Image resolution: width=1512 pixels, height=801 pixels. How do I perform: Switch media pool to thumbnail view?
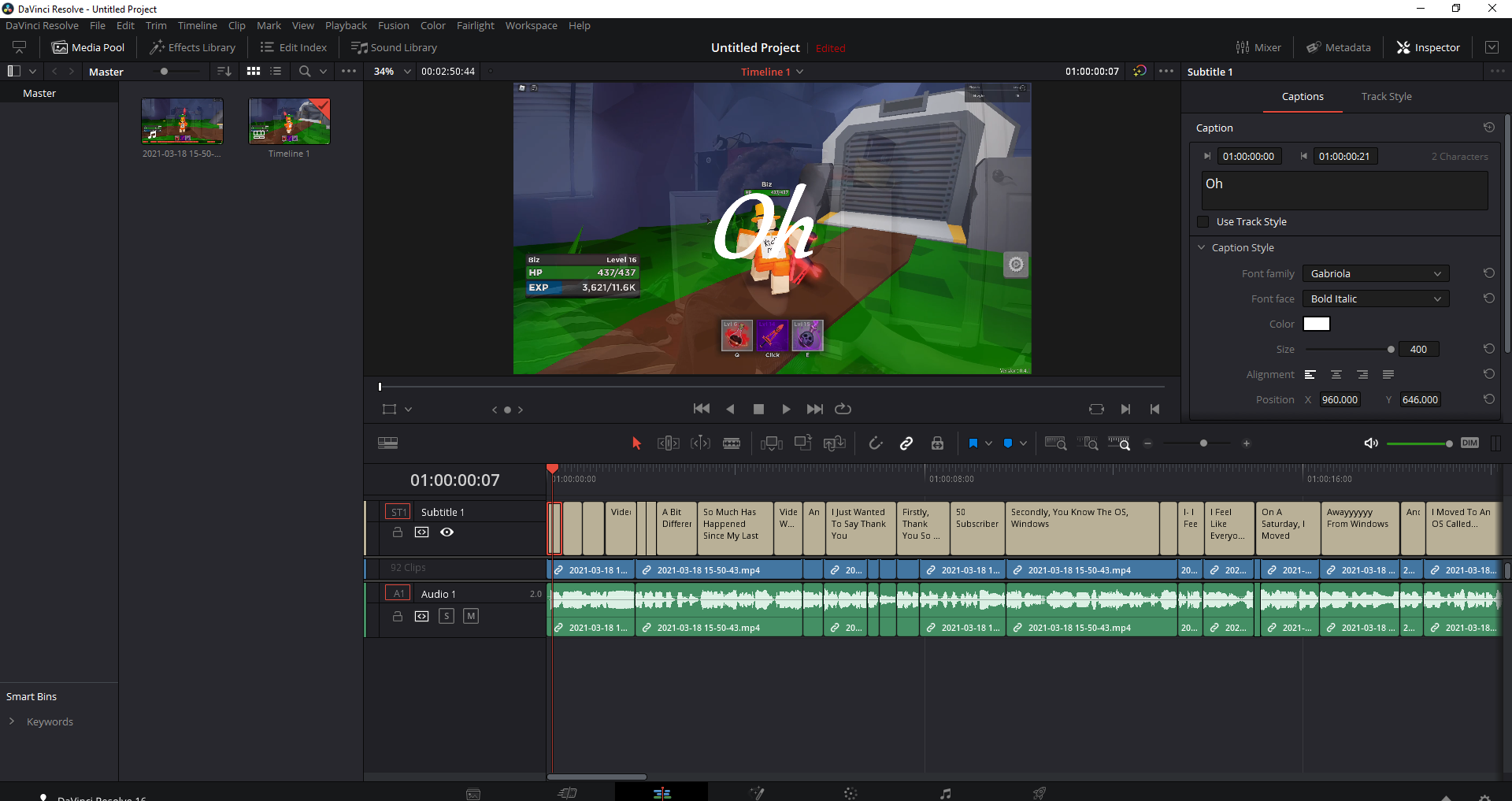tap(254, 71)
